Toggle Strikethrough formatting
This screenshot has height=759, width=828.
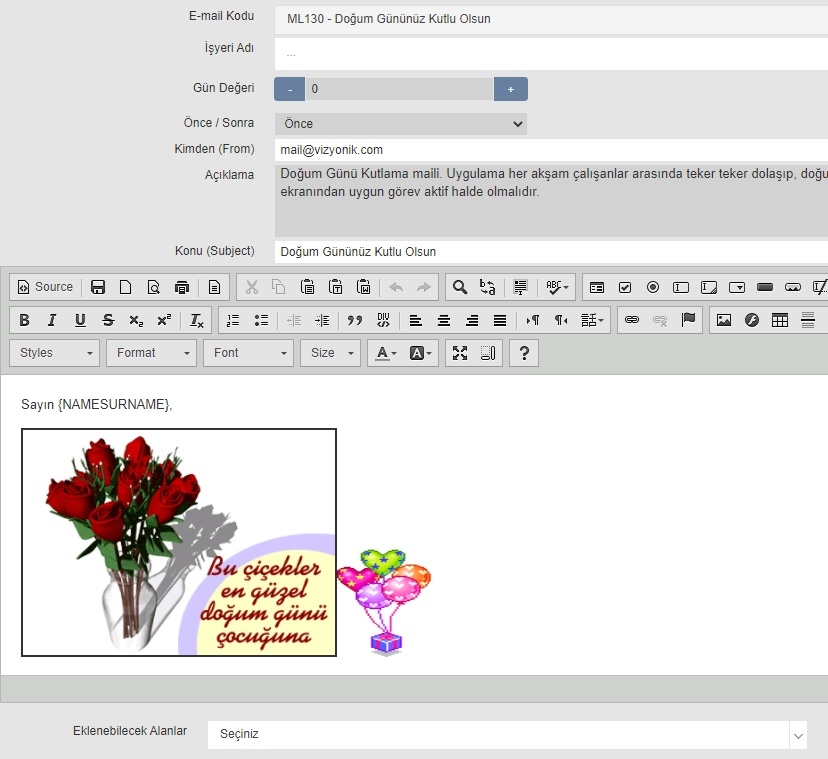108,320
